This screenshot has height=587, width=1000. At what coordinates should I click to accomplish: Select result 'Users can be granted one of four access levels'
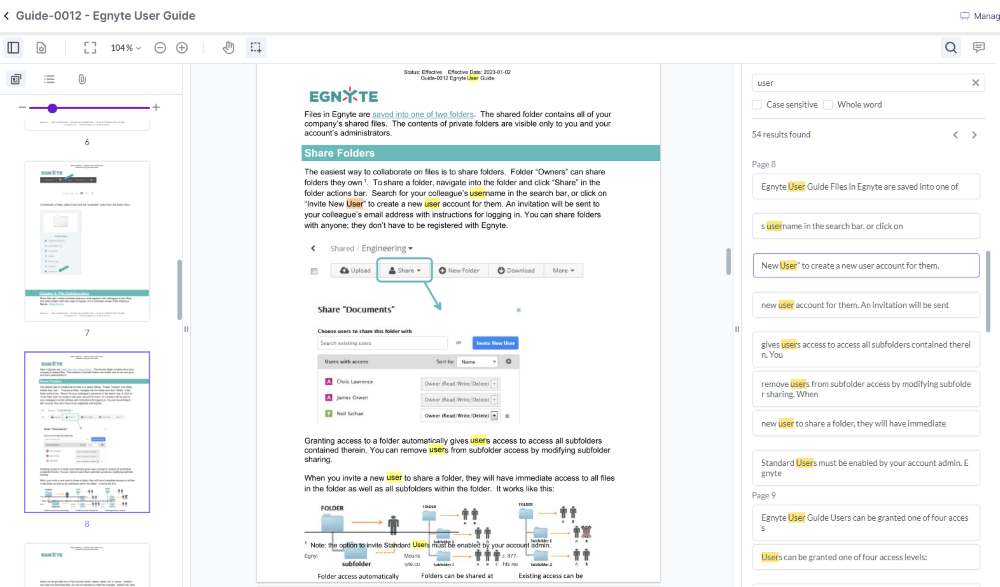[866, 558]
